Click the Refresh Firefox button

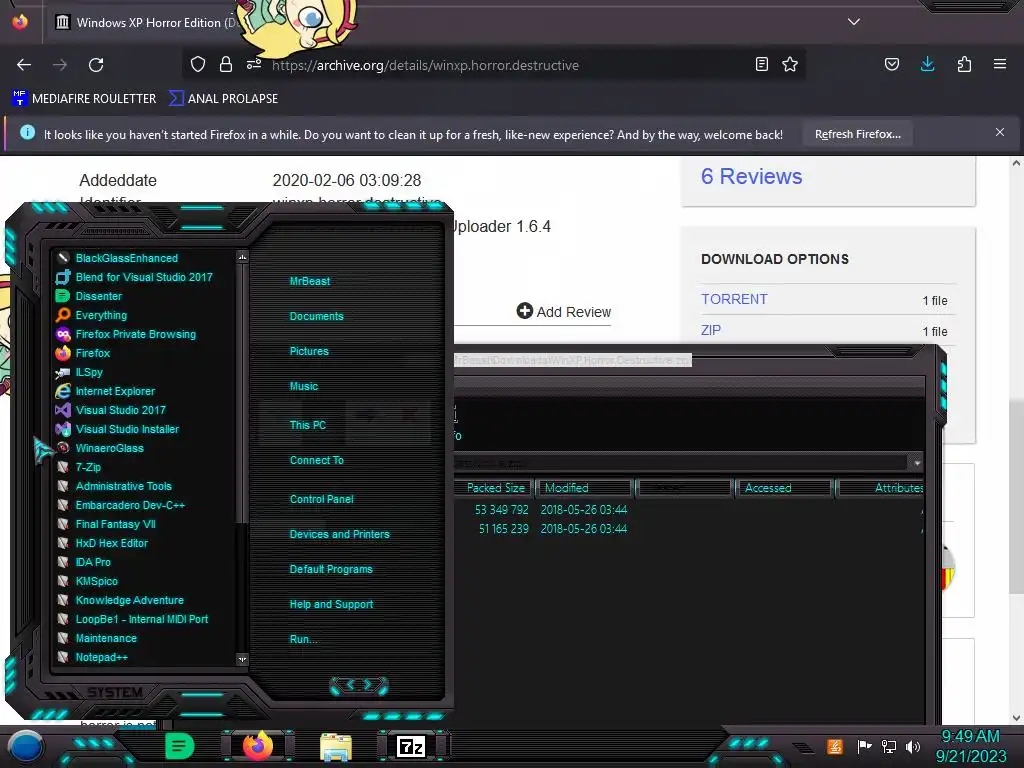tap(857, 134)
